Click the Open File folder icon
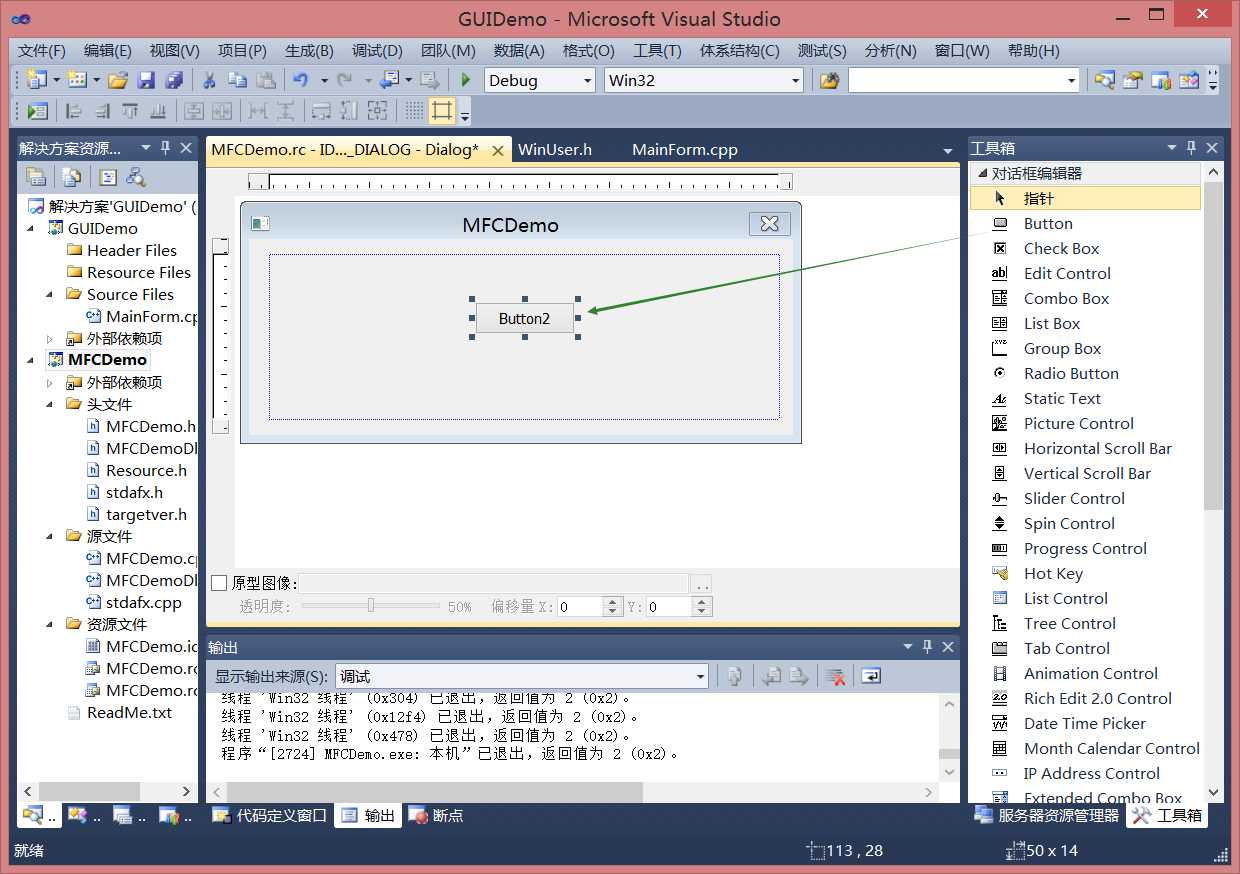Screen dimensions: 1240x874 [x=118, y=80]
